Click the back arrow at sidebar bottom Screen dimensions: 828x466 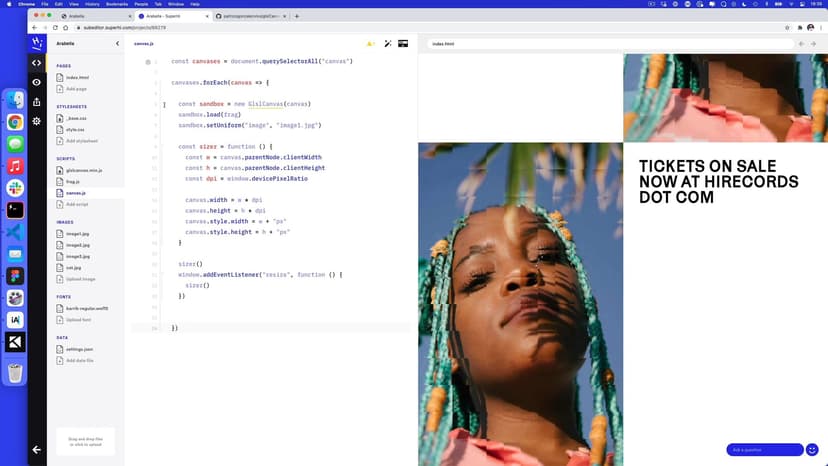click(x=37, y=450)
